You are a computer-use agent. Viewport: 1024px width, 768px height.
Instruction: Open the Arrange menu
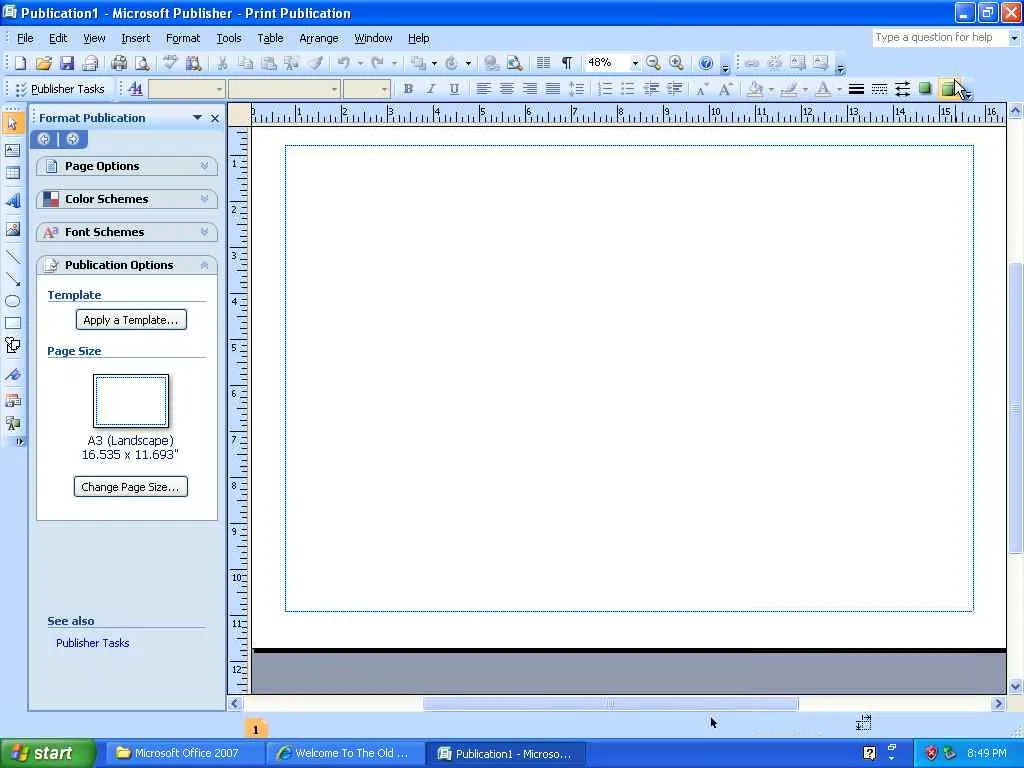point(319,38)
